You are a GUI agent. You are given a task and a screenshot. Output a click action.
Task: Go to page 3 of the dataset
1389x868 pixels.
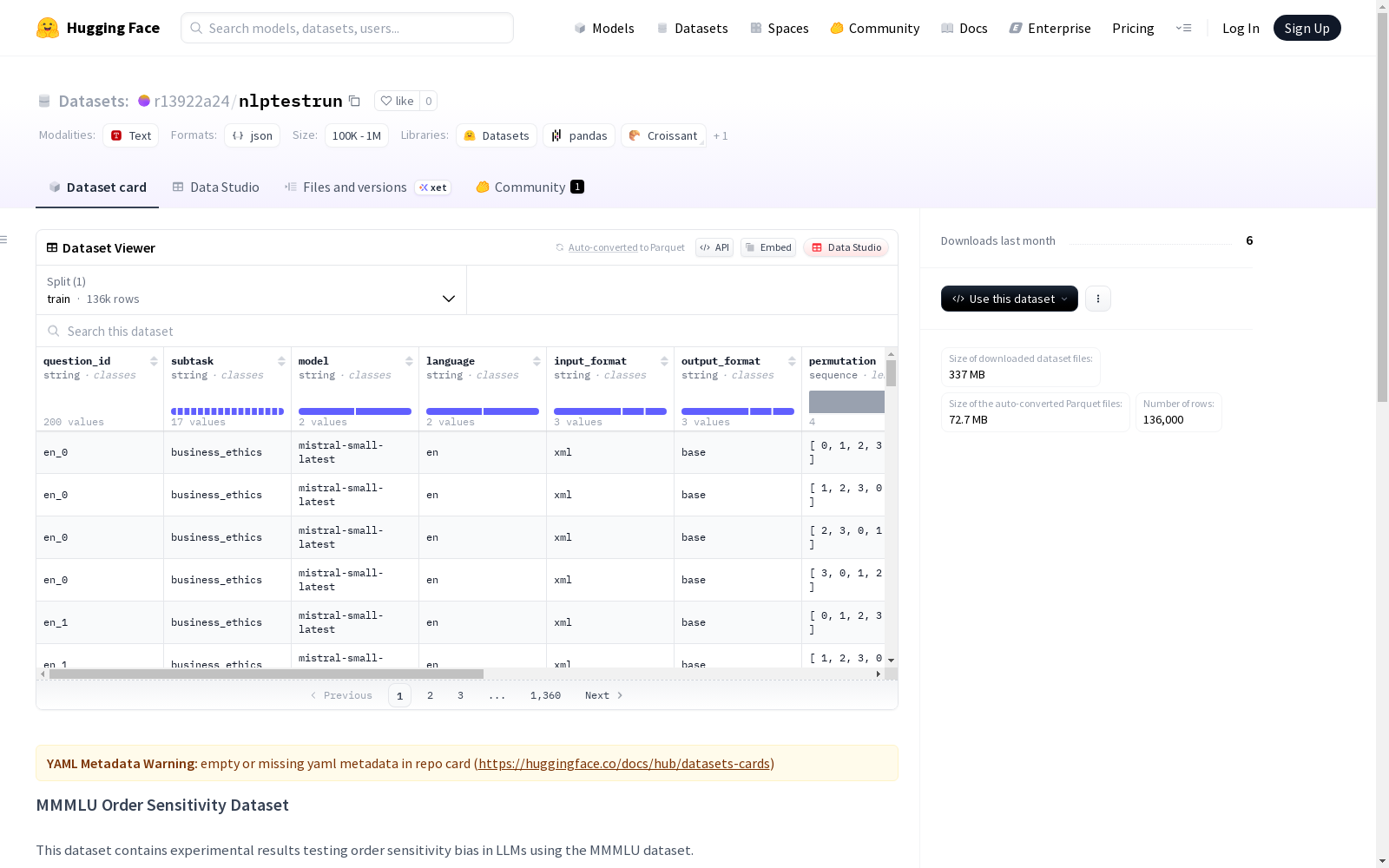point(460,695)
